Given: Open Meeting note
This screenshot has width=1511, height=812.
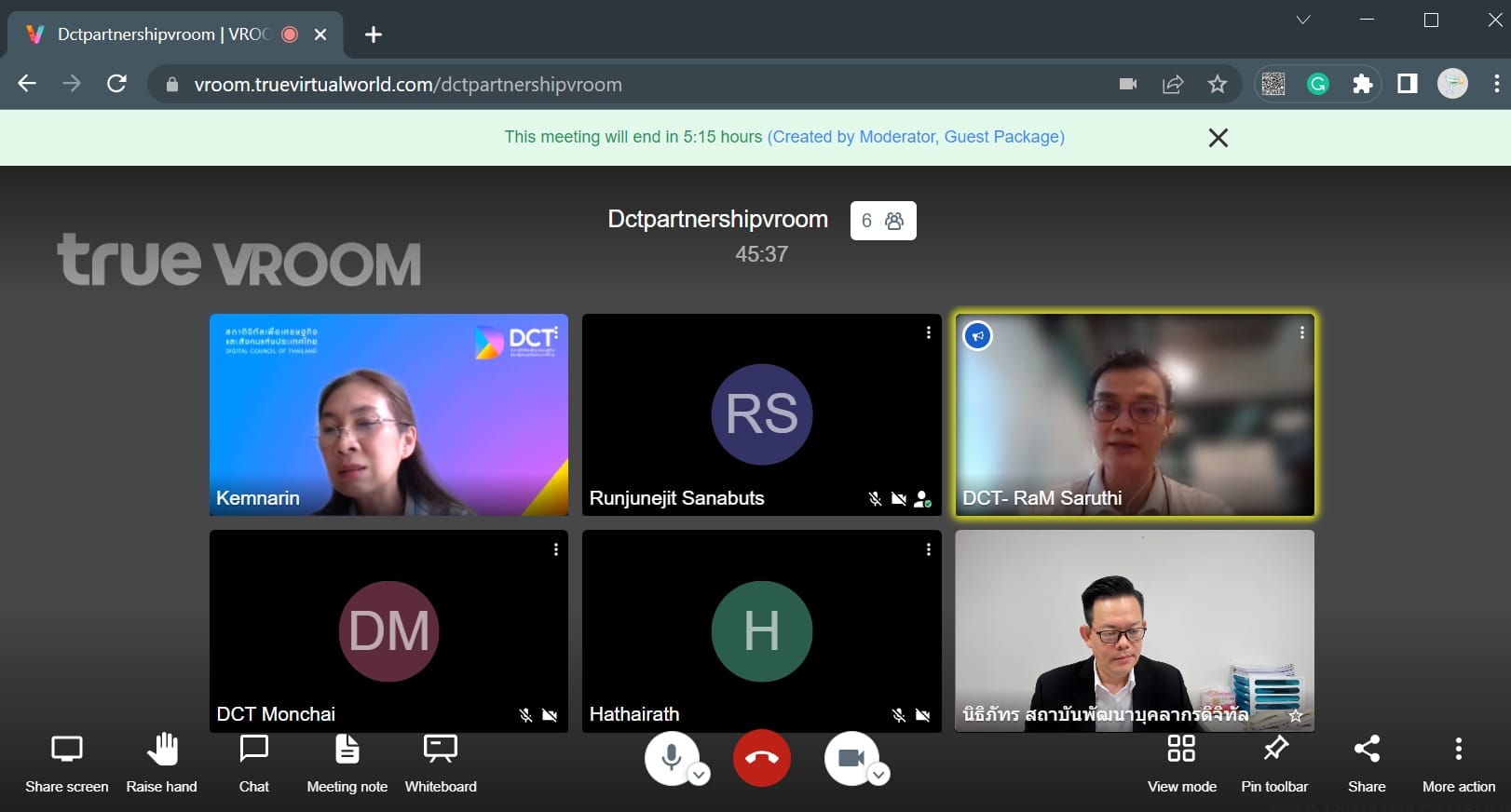Looking at the screenshot, I should (x=347, y=750).
